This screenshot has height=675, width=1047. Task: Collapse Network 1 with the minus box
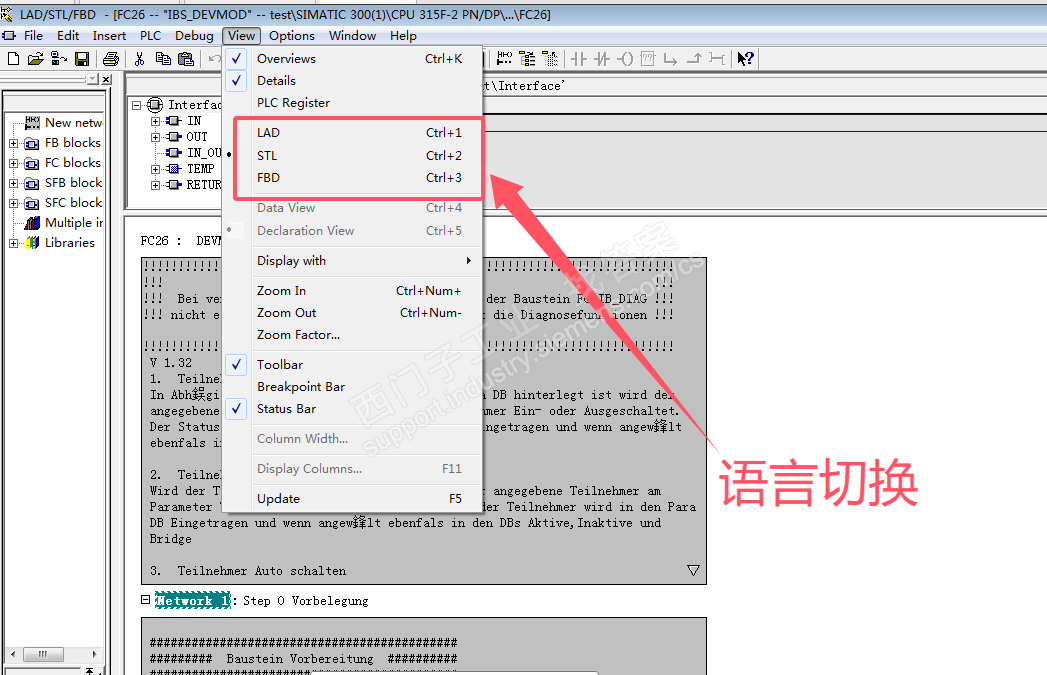point(146,600)
